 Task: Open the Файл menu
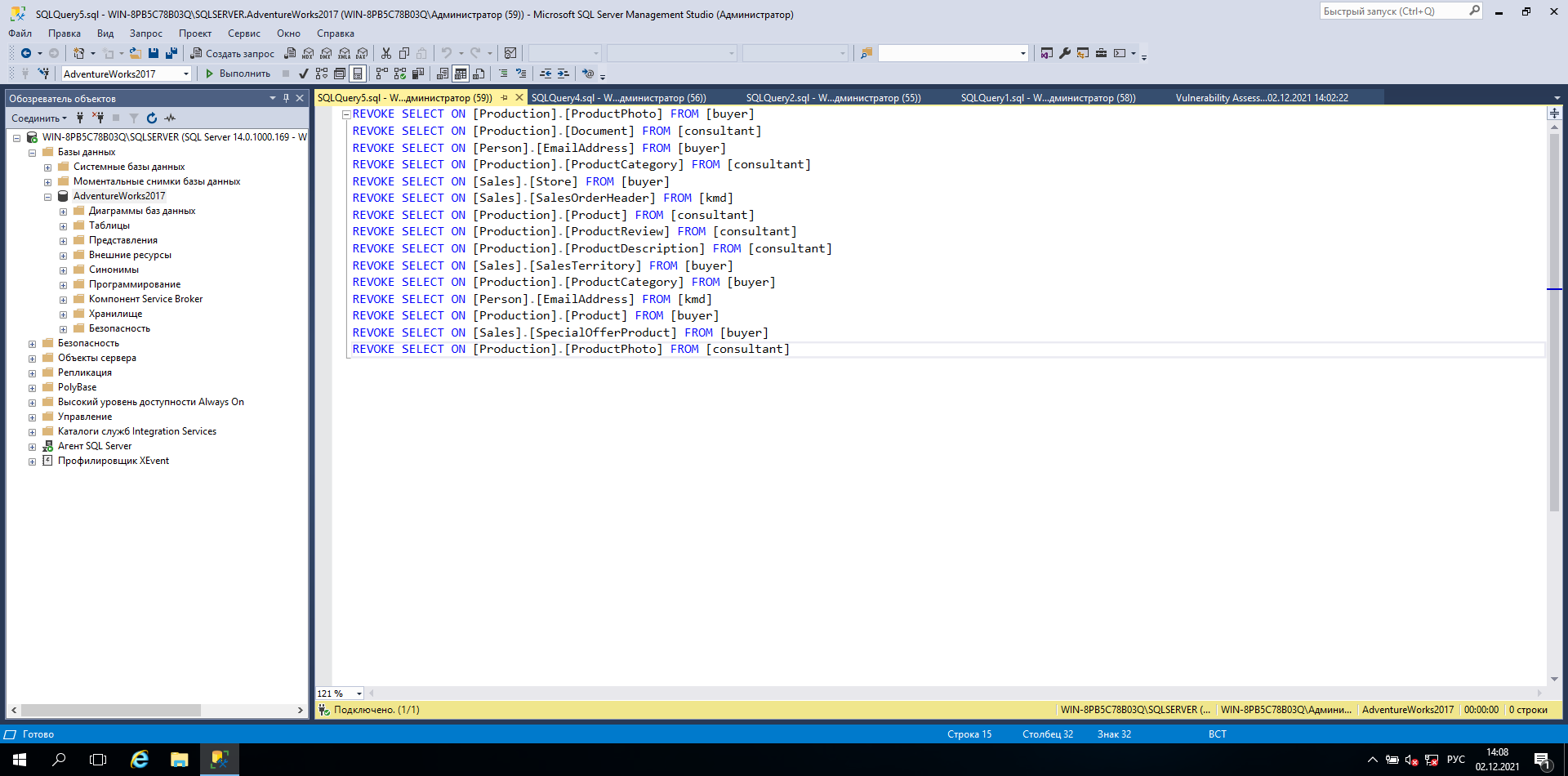[x=20, y=33]
